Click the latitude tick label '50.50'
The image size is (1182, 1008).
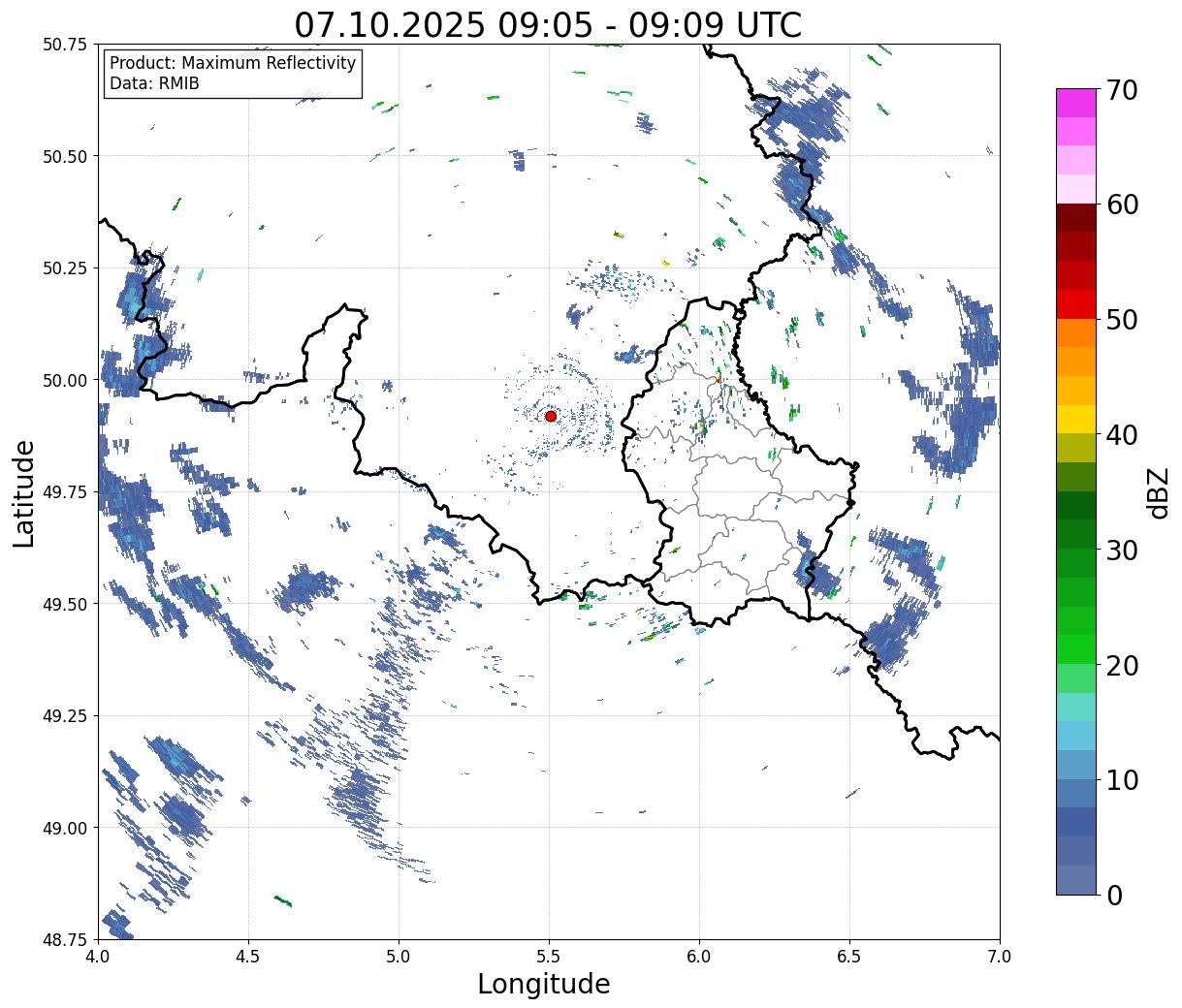[65, 156]
